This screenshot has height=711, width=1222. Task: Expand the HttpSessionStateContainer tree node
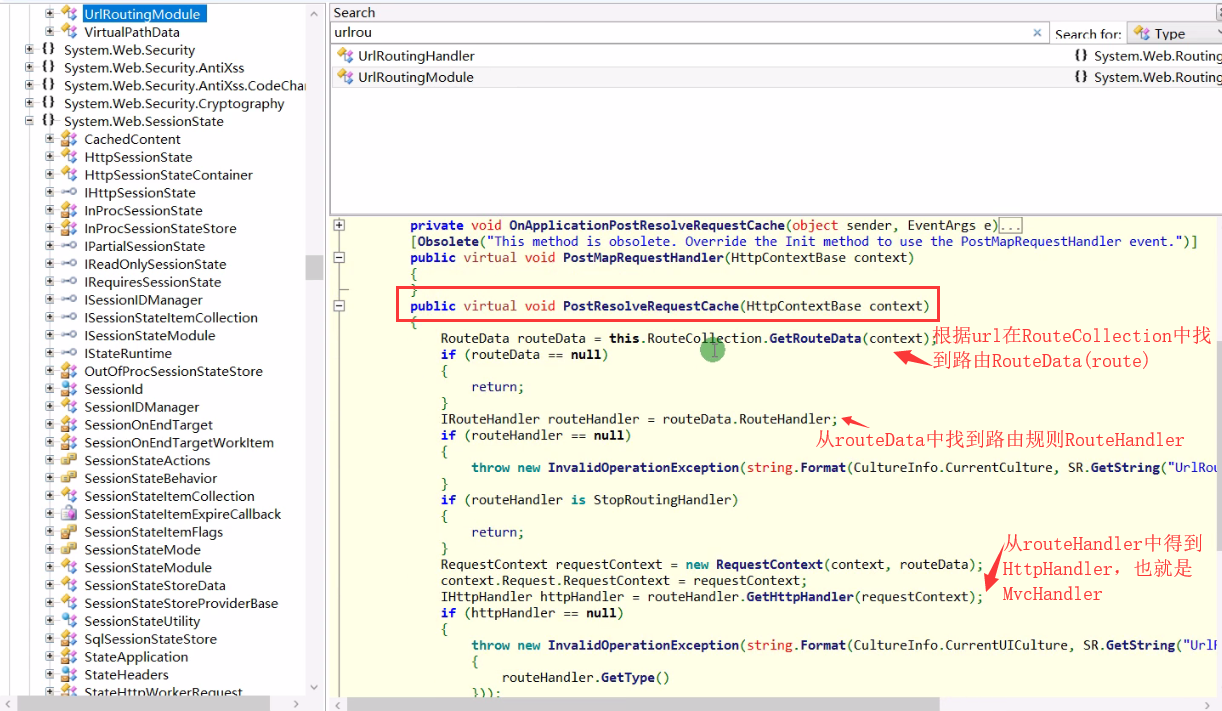coord(50,175)
